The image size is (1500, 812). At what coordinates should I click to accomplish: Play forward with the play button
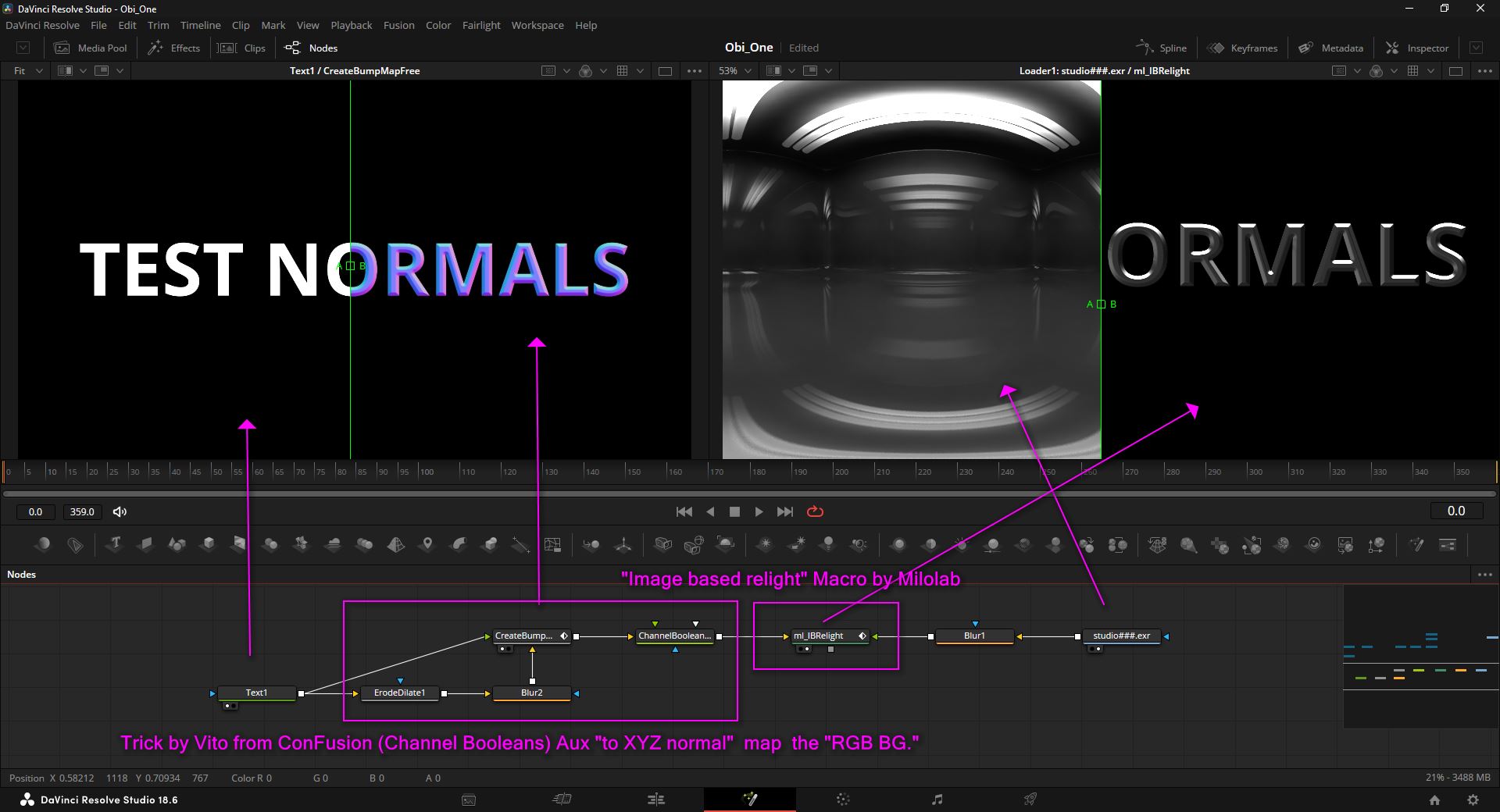[759, 511]
